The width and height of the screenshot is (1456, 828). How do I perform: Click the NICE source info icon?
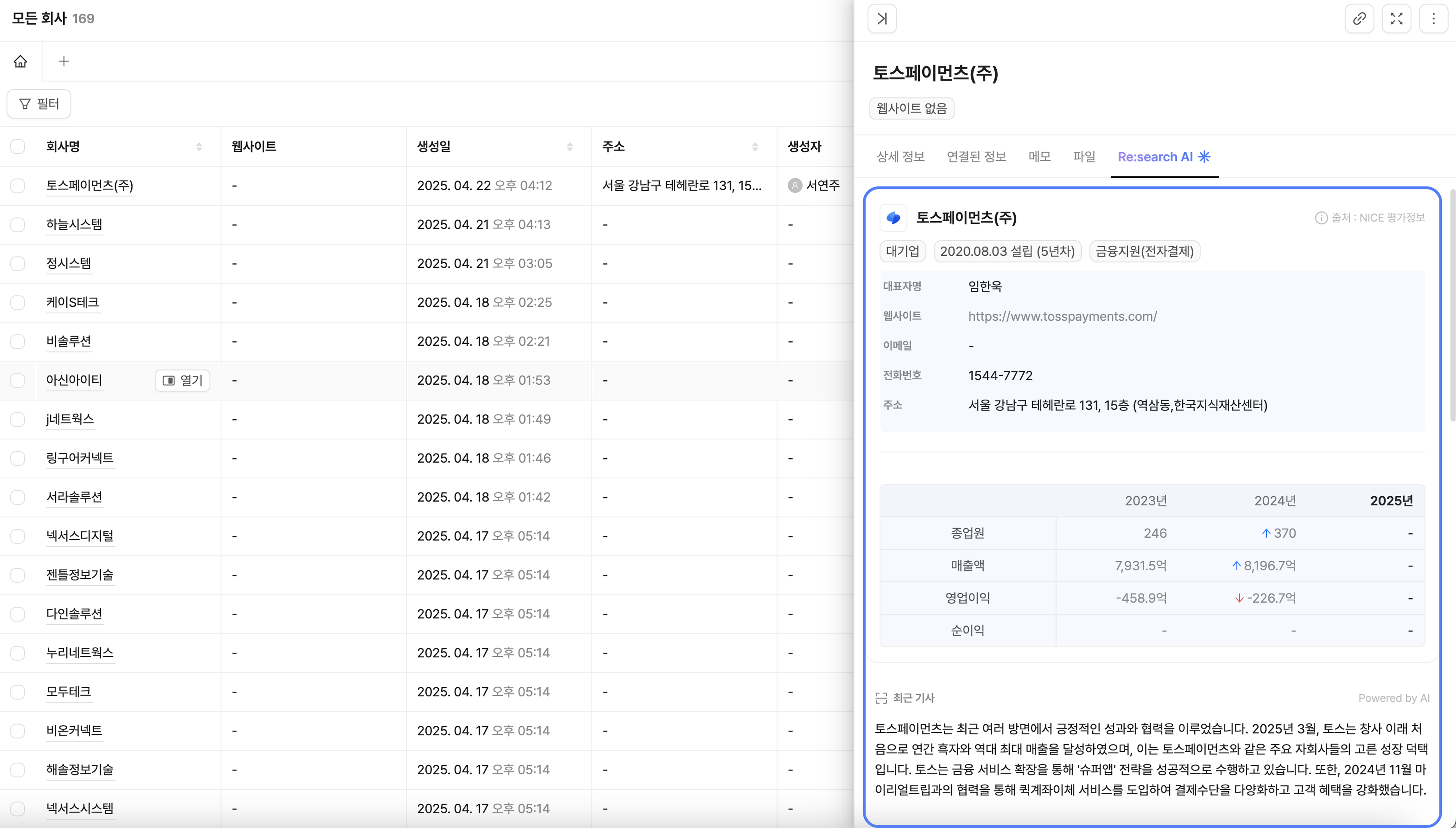click(x=1321, y=218)
